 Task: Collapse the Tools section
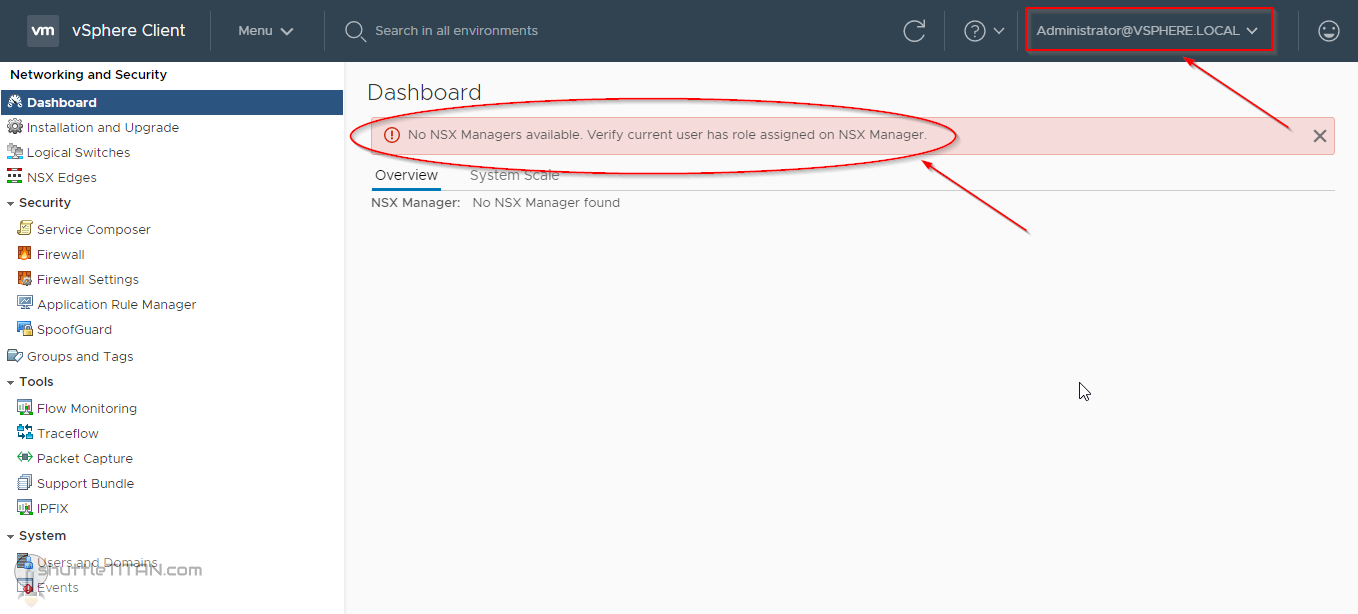click(x=10, y=382)
